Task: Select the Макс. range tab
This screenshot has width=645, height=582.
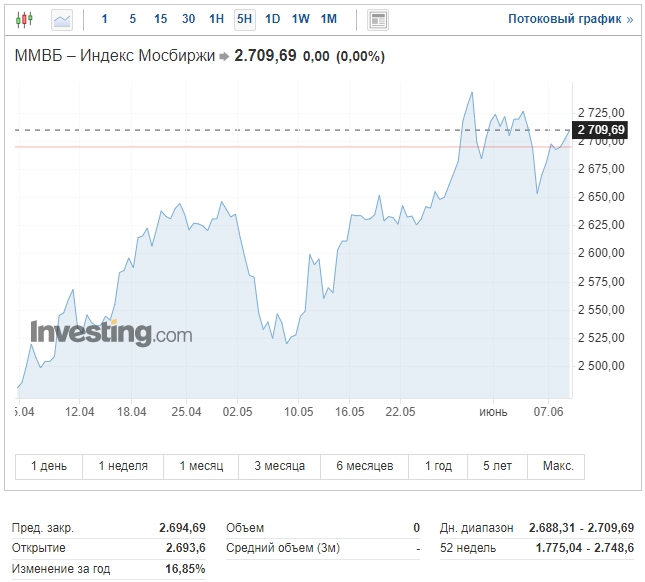Action: [556, 466]
